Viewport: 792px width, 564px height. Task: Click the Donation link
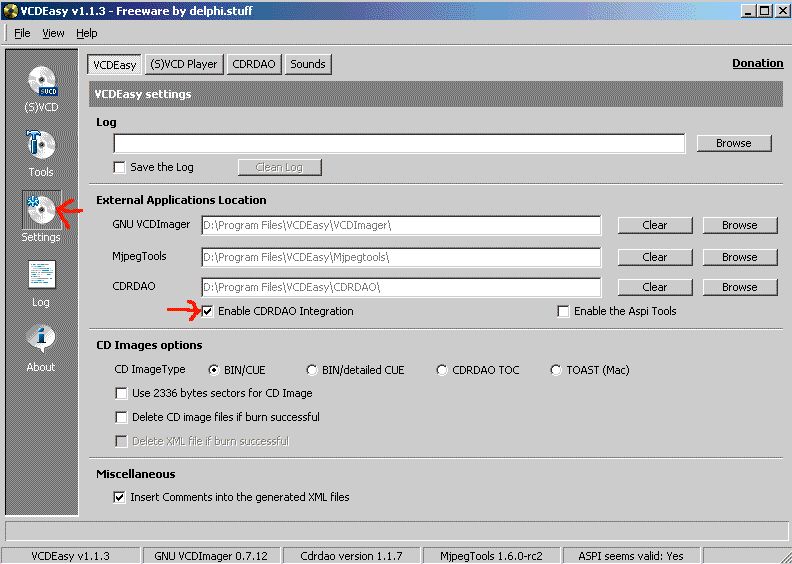point(758,63)
